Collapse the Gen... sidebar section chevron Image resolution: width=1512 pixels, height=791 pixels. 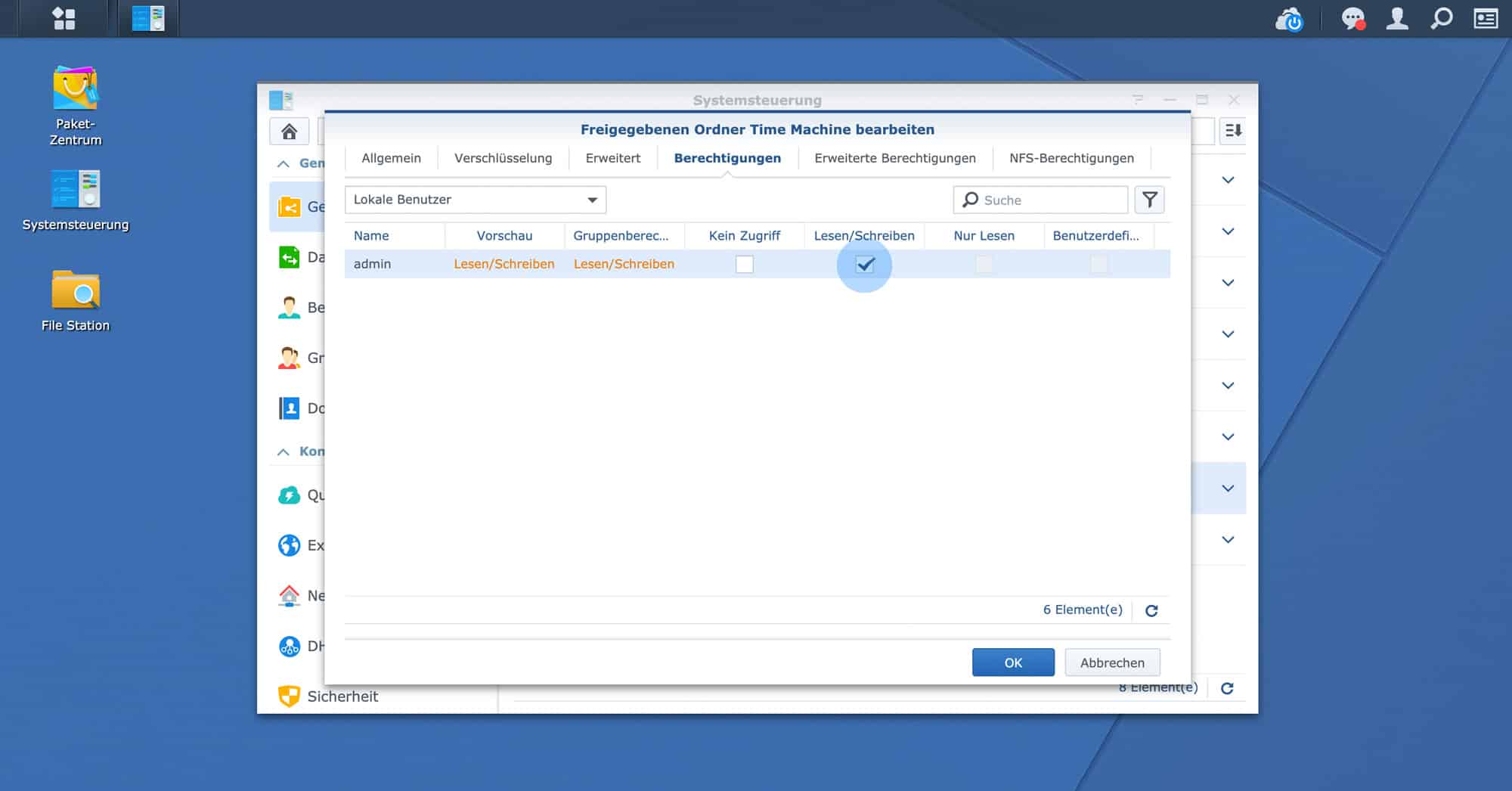click(x=283, y=163)
